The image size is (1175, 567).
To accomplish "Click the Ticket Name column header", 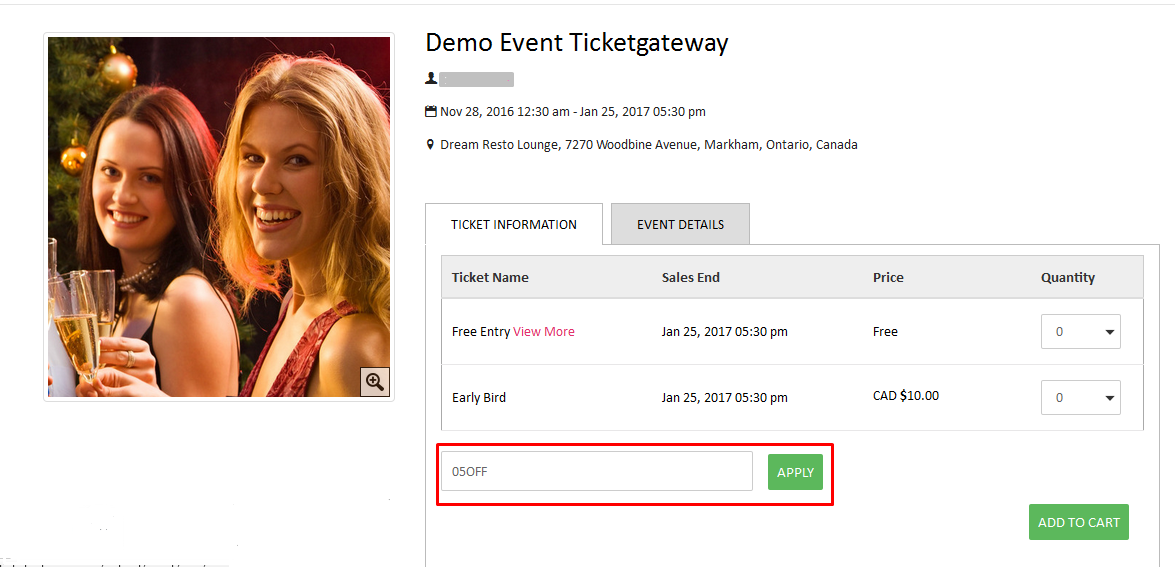I will [x=490, y=278].
